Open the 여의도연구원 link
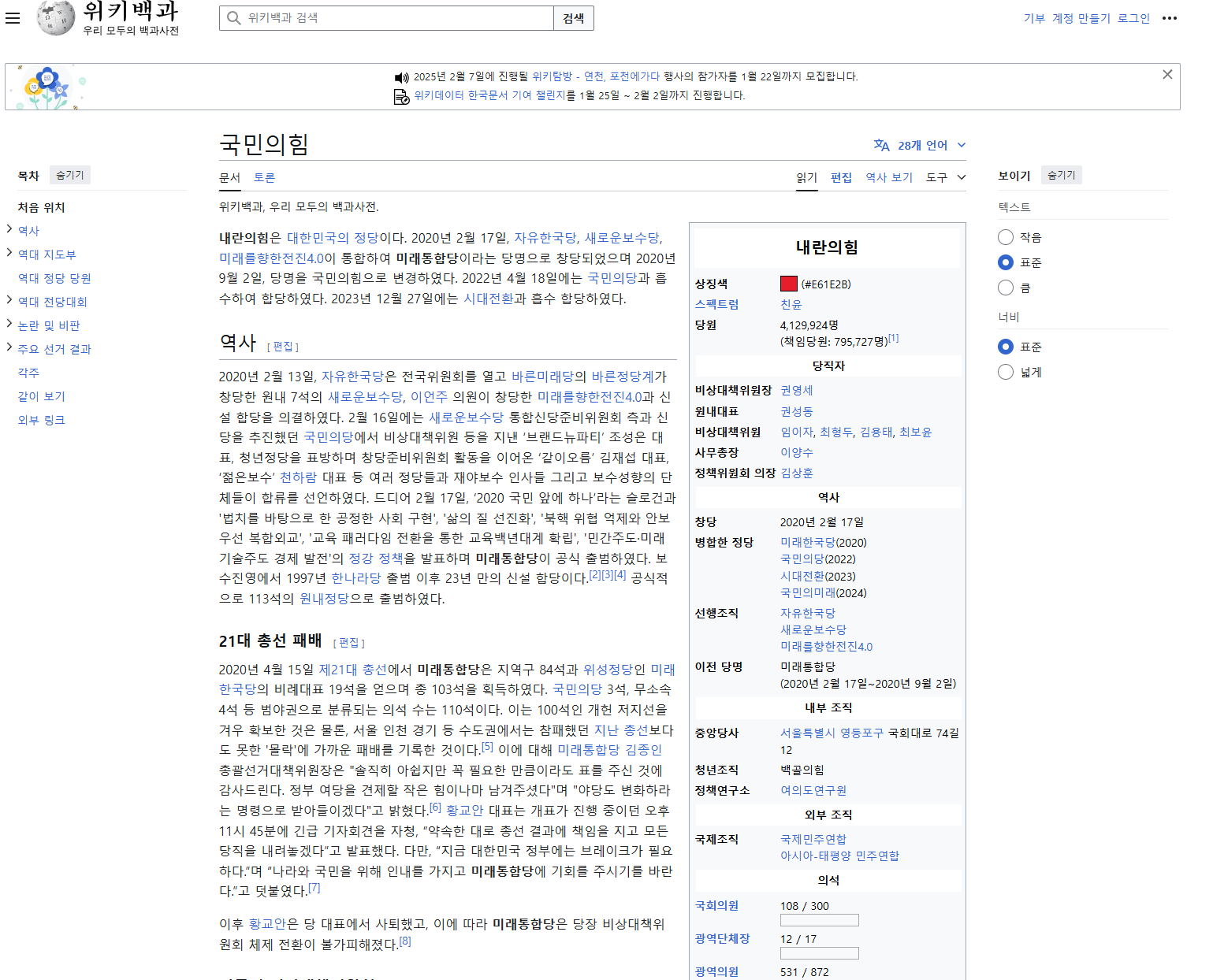Screen dimensions: 1213x980 813,790
